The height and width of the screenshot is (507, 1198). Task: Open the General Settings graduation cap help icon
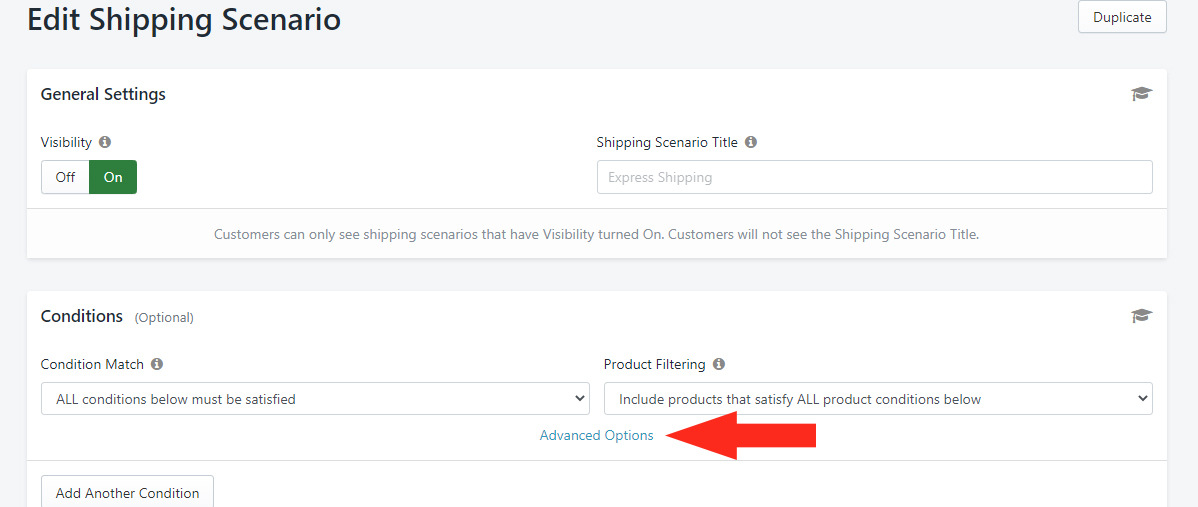1141,94
